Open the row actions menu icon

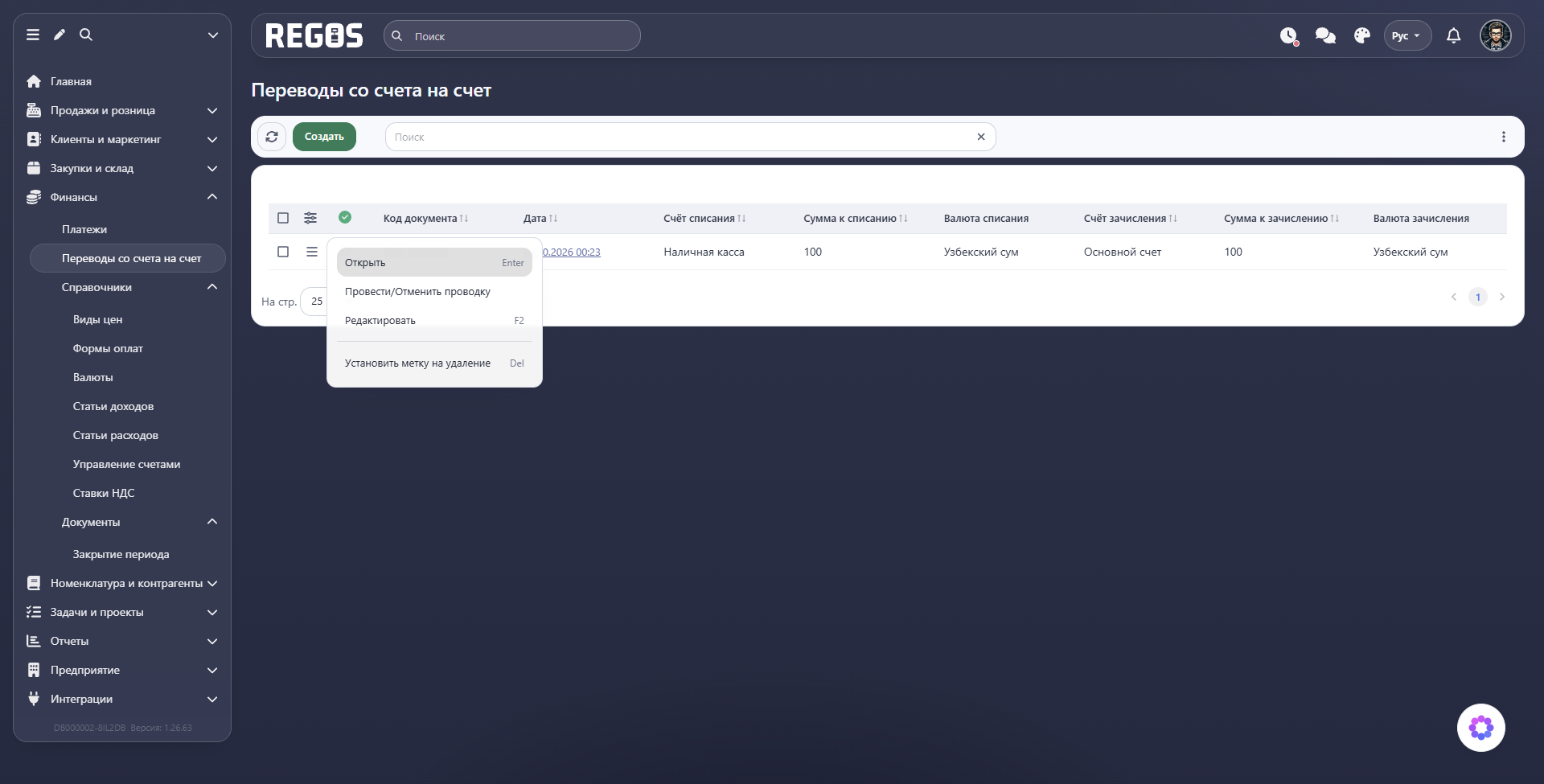[x=312, y=252]
